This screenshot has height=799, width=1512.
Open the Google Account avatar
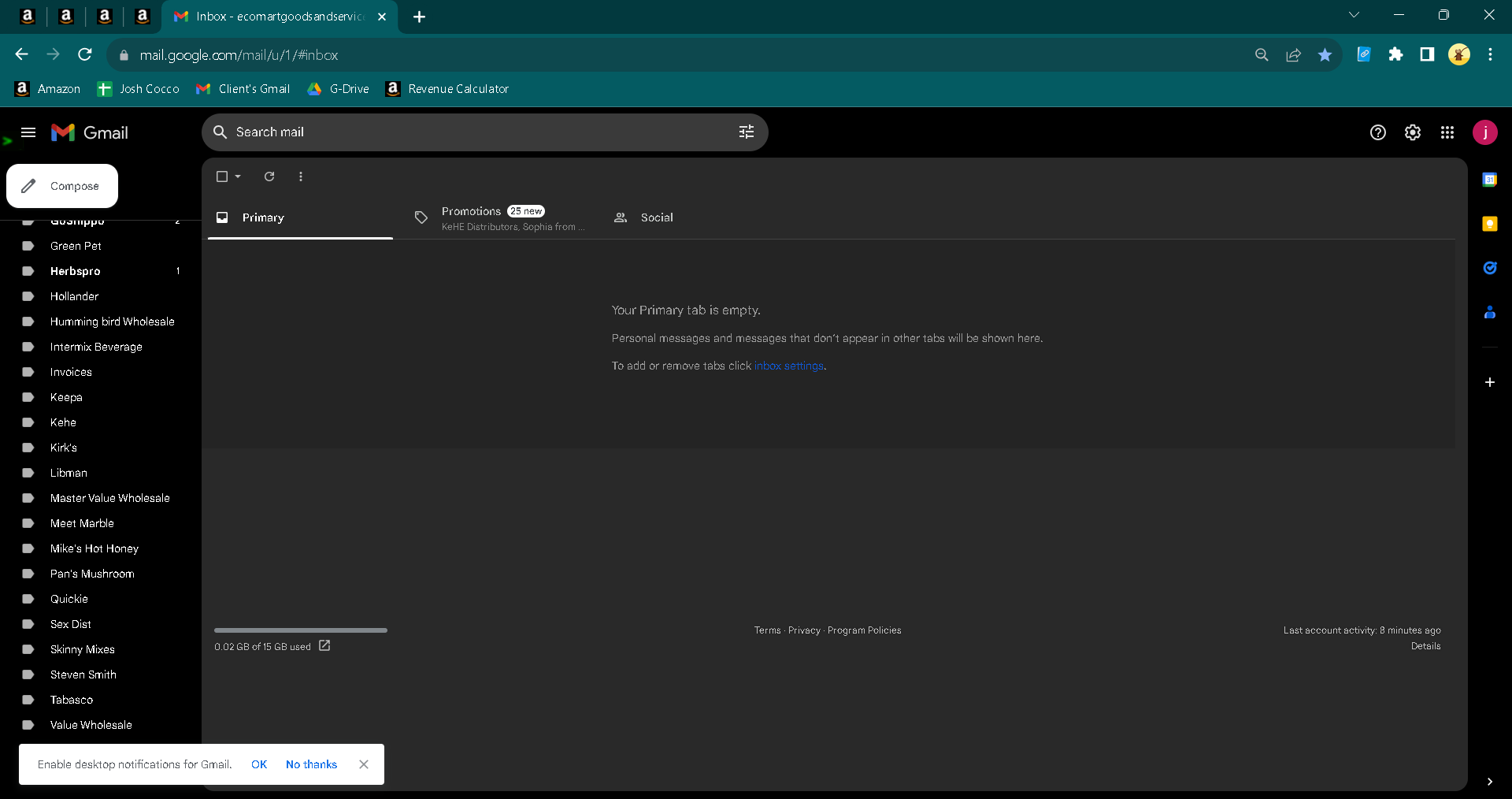pyautogui.click(x=1485, y=132)
